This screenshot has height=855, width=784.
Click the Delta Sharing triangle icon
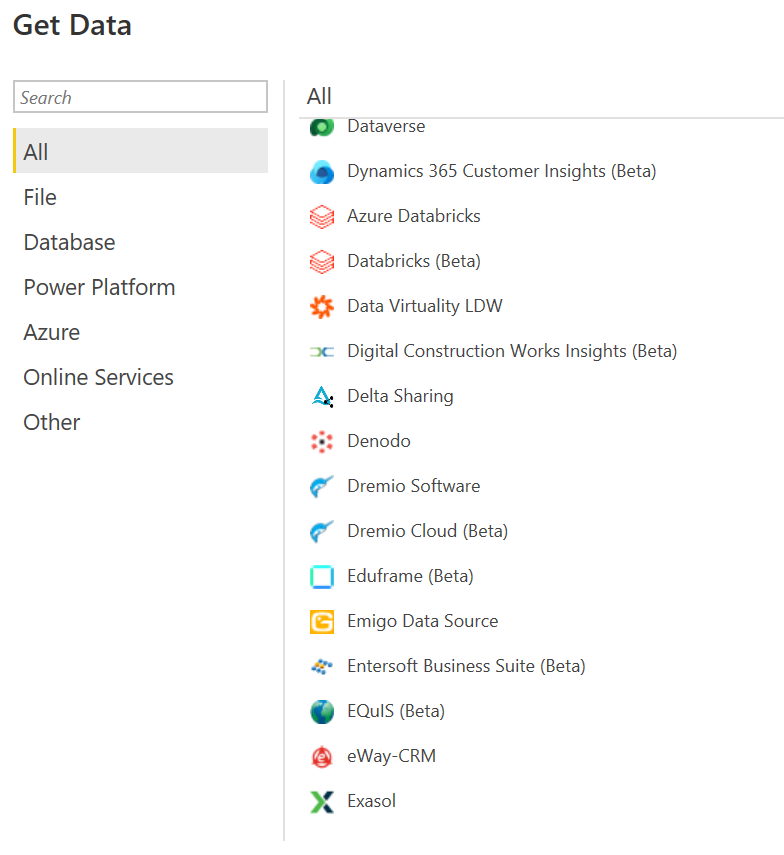pos(322,396)
